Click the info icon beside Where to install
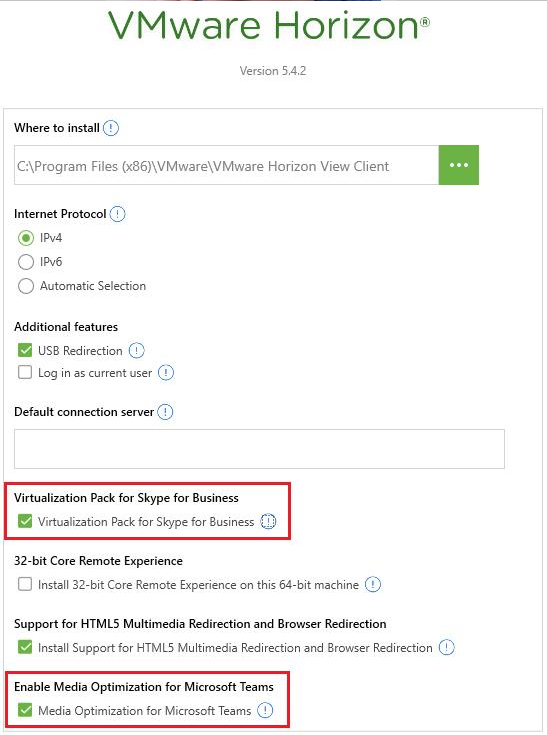 click(x=111, y=128)
